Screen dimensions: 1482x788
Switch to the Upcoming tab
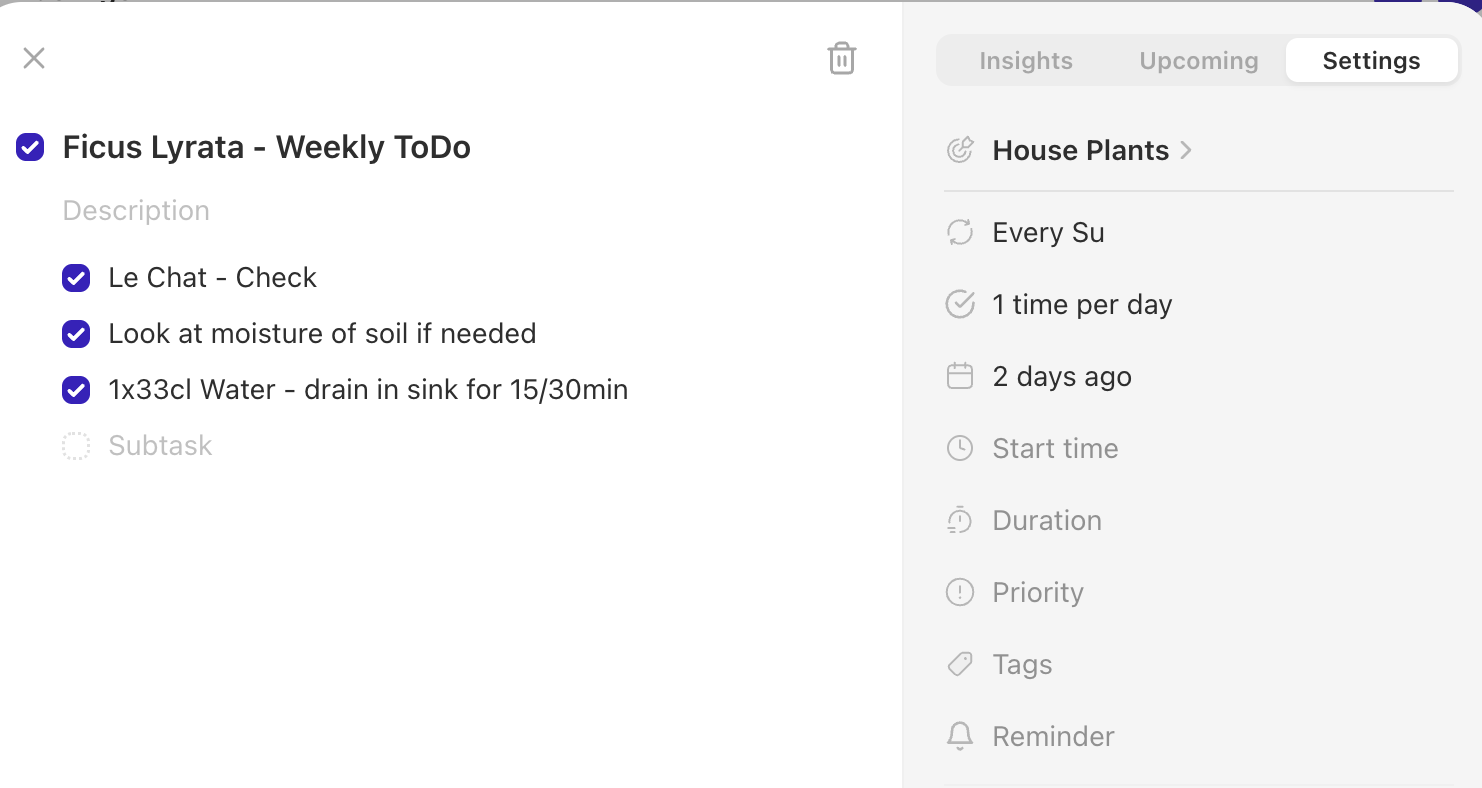(x=1199, y=61)
